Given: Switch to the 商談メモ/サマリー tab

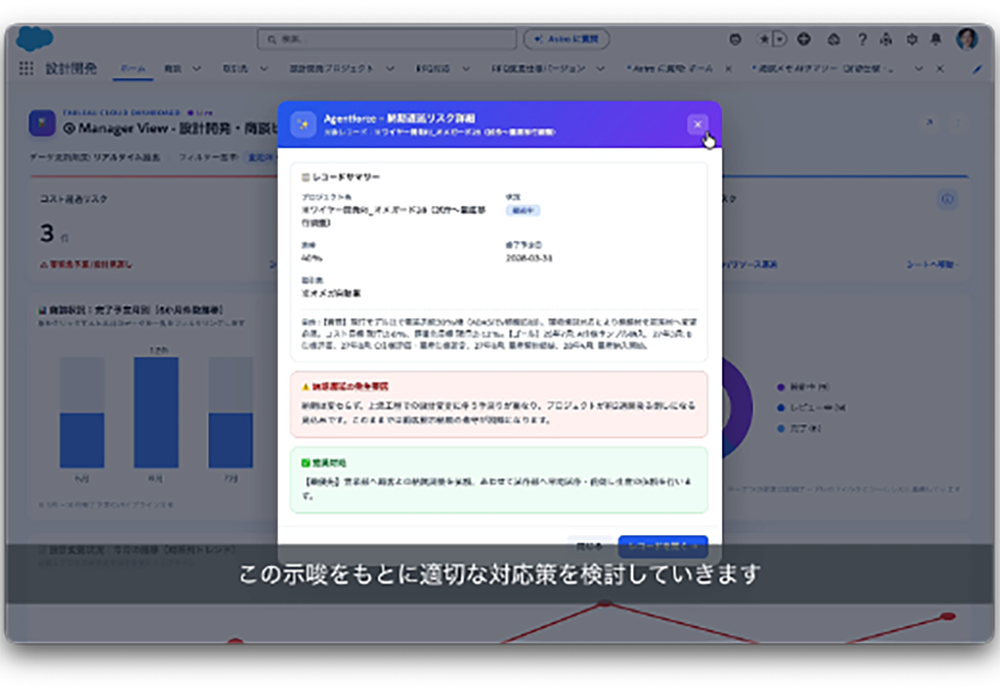Looking at the screenshot, I should click(823, 68).
